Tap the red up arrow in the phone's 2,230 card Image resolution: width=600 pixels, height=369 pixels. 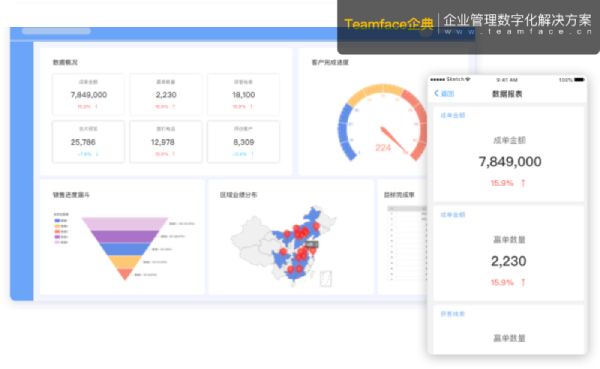tap(523, 282)
